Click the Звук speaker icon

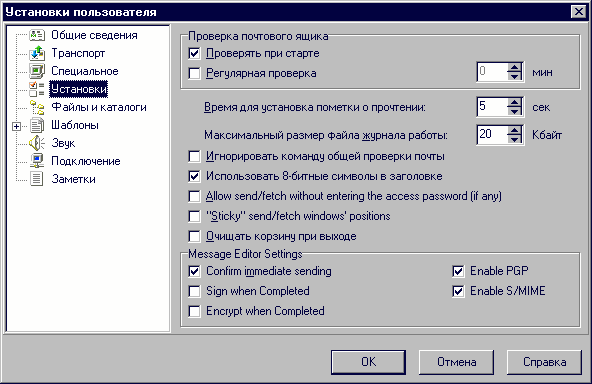point(37,143)
